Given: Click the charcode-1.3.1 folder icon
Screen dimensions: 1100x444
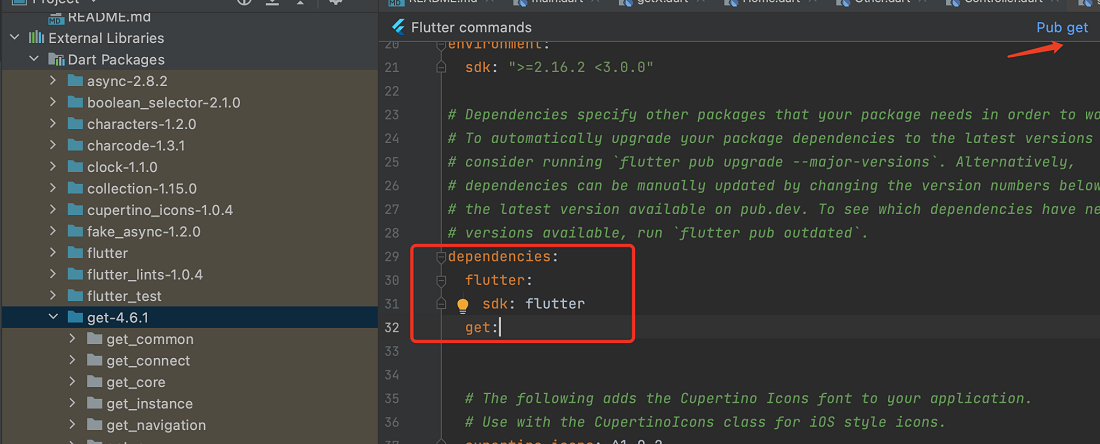Looking at the screenshot, I should tap(75, 145).
